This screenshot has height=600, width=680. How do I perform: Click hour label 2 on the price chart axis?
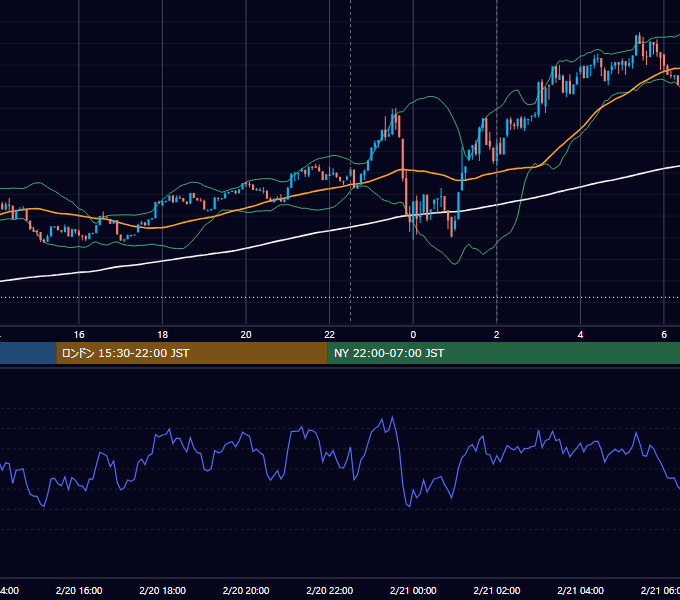click(x=497, y=335)
